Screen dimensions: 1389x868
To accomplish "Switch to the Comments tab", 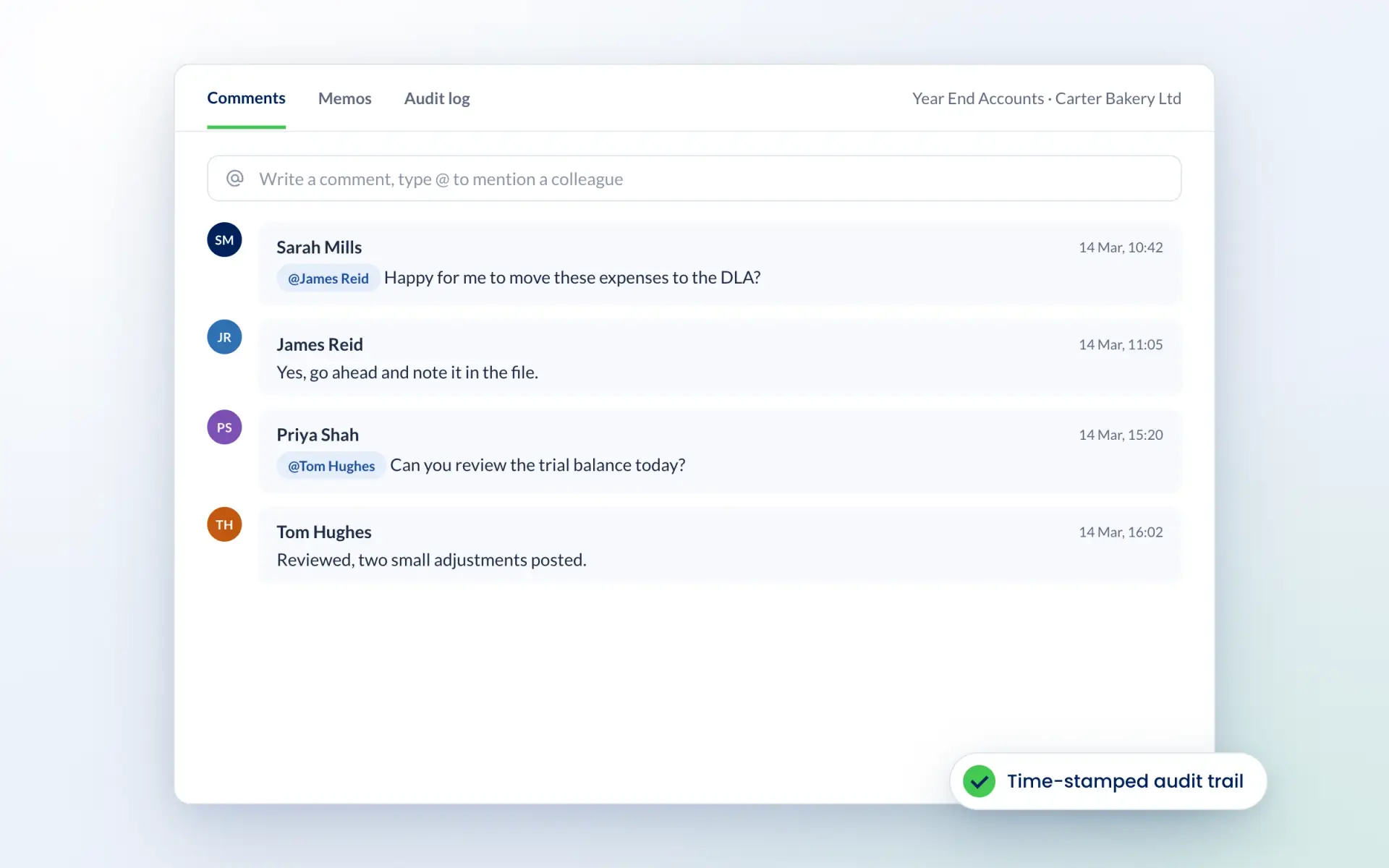I will [x=246, y=98].
